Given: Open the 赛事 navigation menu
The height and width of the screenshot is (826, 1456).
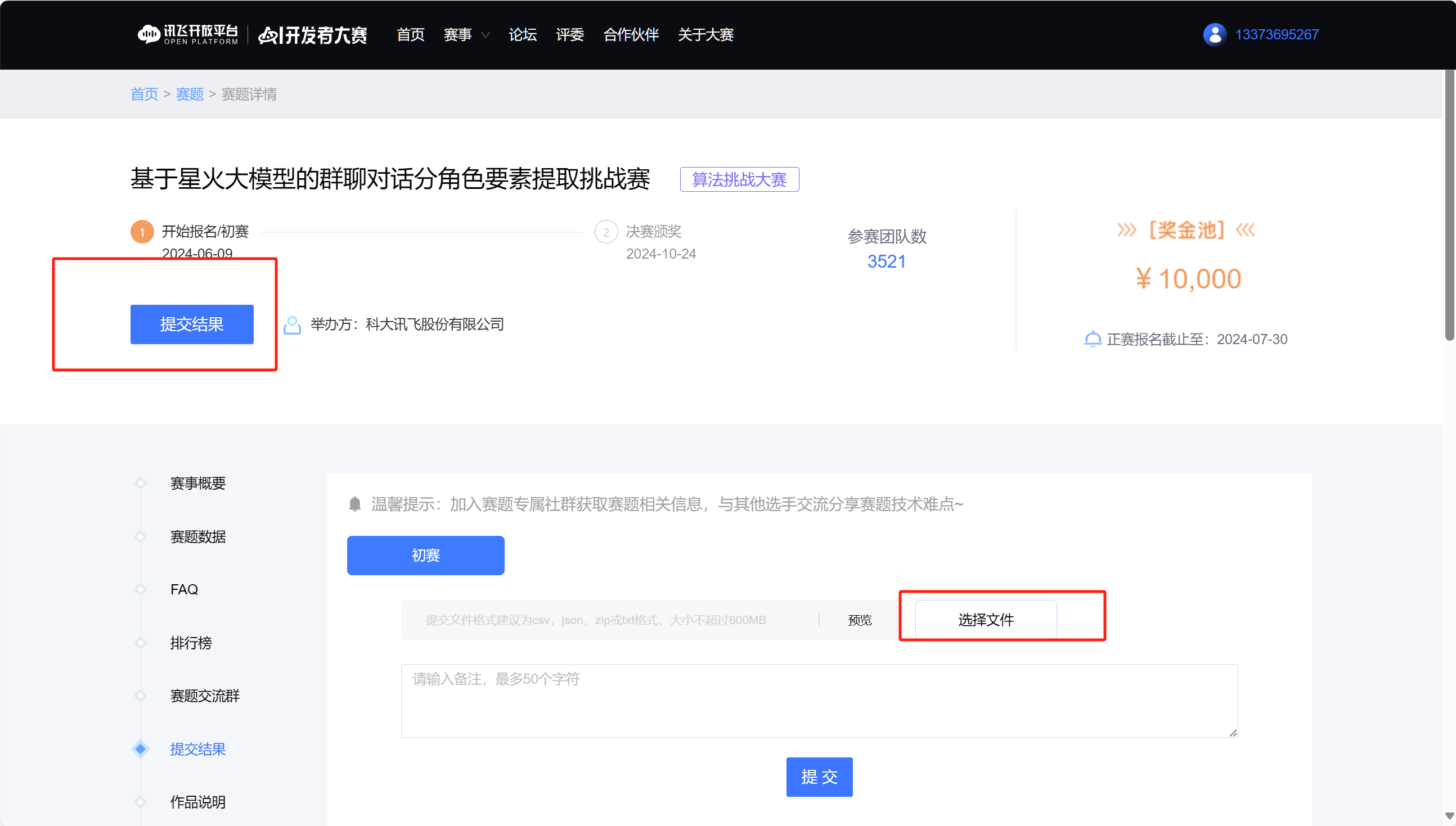Looking at the screenshot, I should [x=457, y=35].
